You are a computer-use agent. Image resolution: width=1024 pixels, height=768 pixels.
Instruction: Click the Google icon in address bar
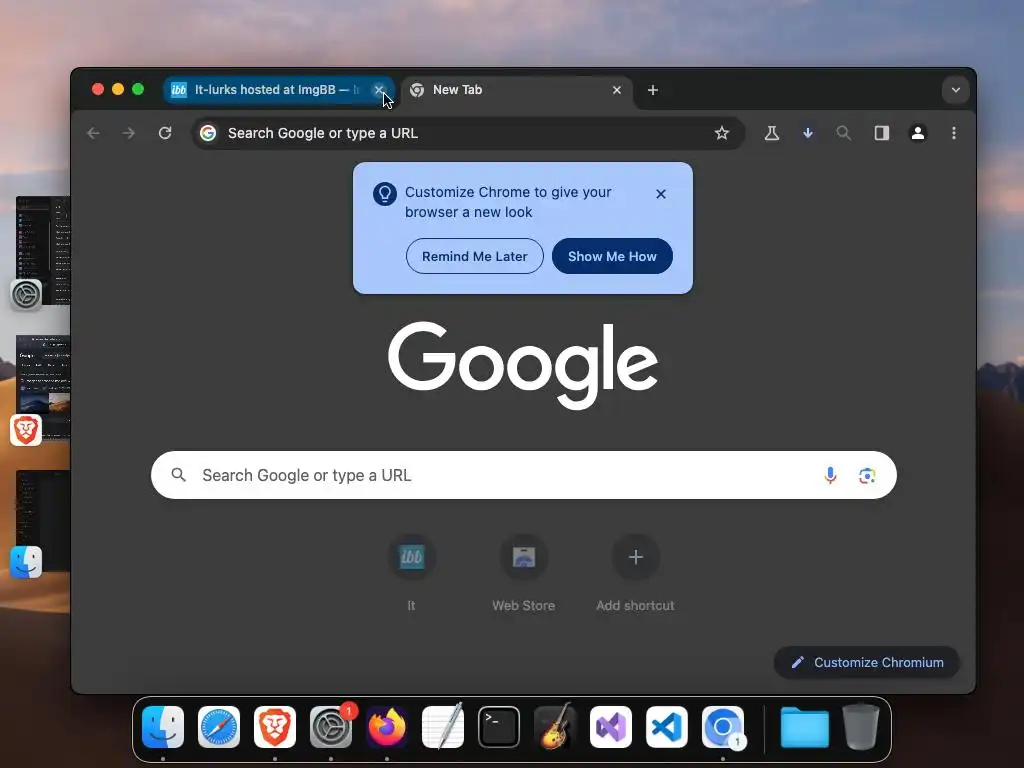click(208, 133)
